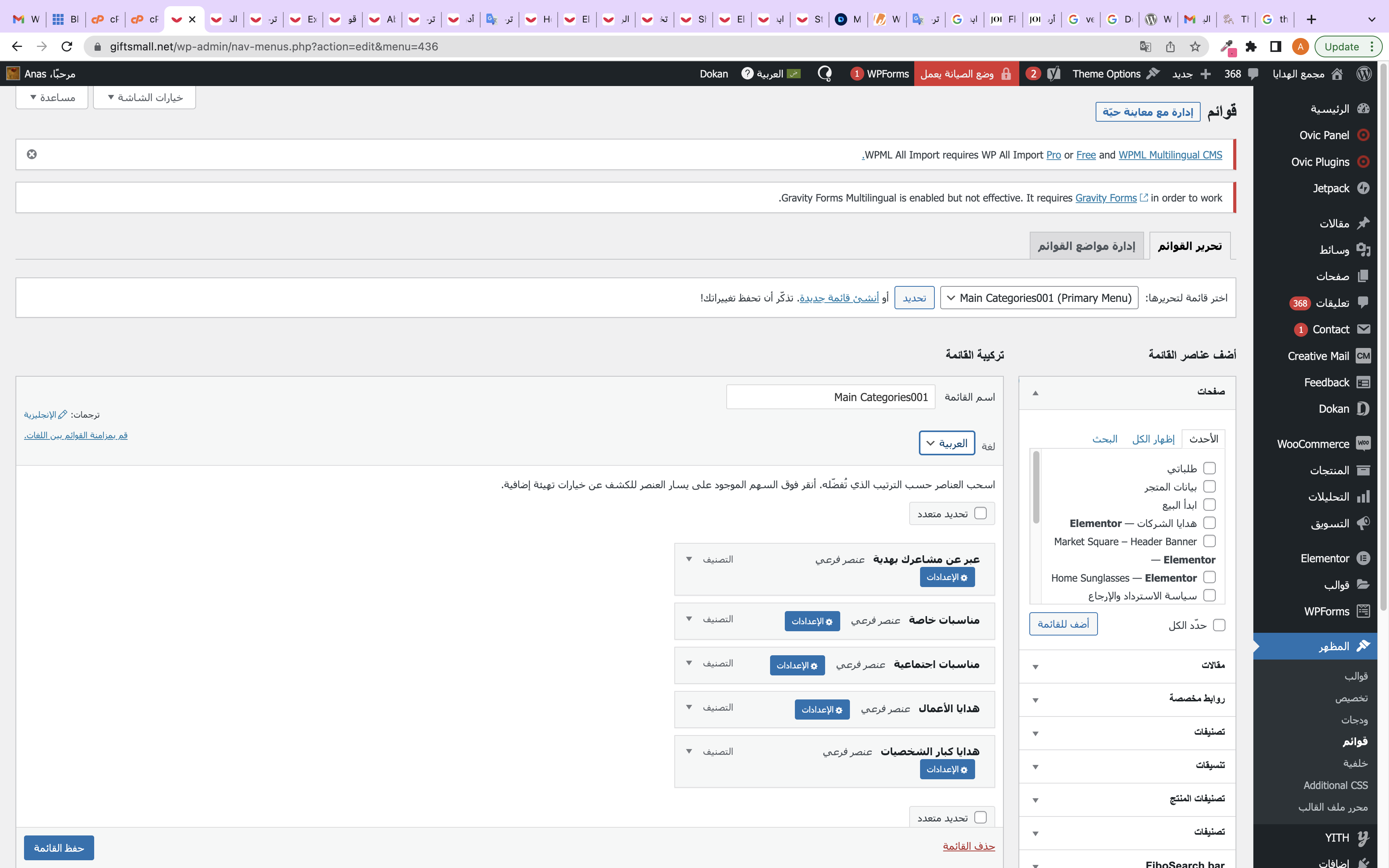This screenshot has height=868, width=1389.
Task: Open the Google Translate icon in address bar
Action: tap(1145, 46)
